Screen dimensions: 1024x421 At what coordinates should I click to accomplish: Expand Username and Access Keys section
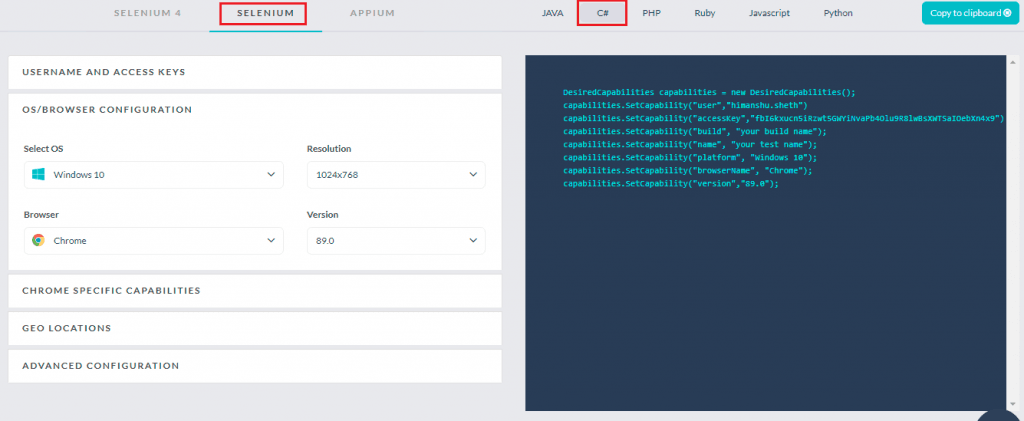click(x=254, y=72)
